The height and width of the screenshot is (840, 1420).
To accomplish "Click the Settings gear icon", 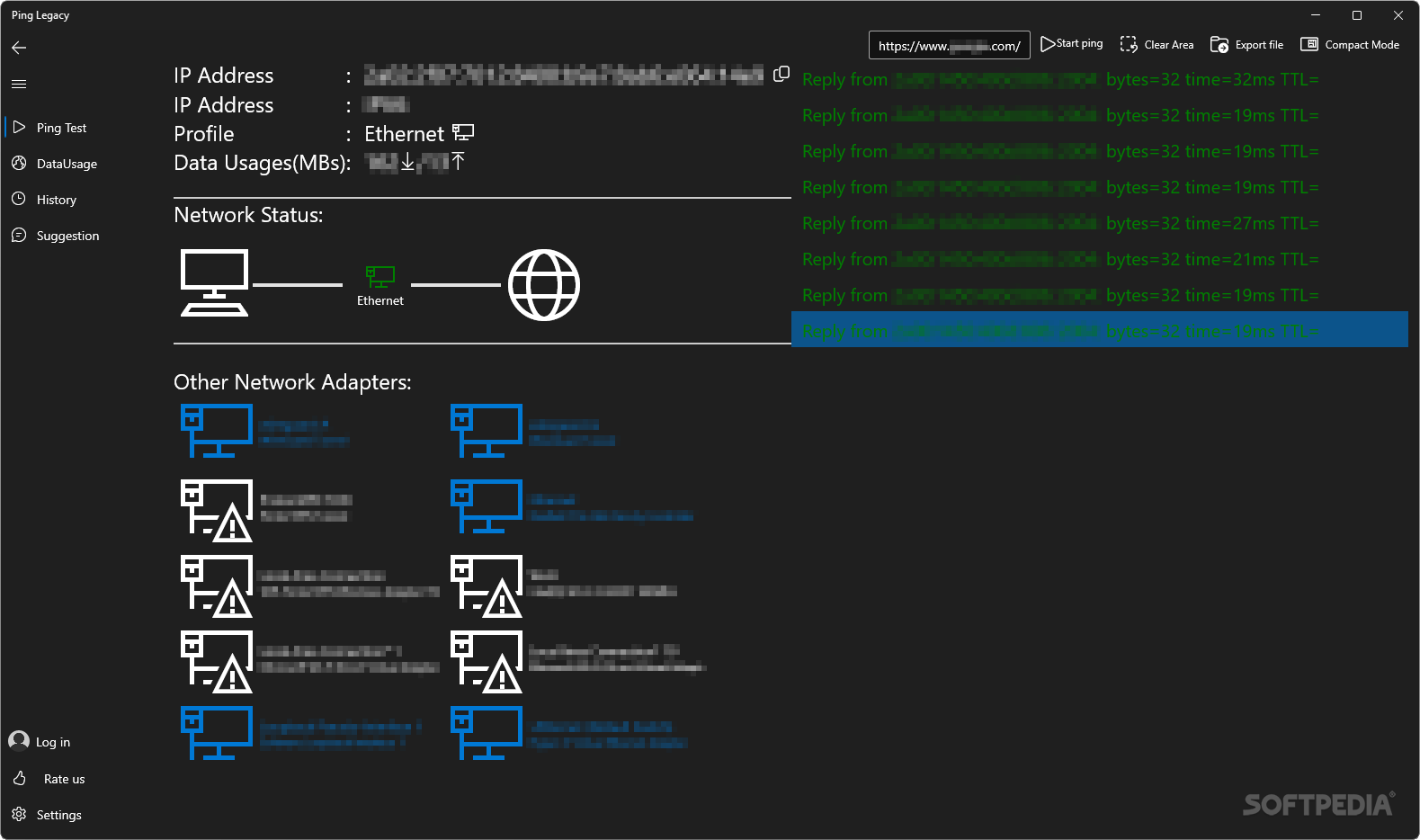I will [x=19, y=814].
